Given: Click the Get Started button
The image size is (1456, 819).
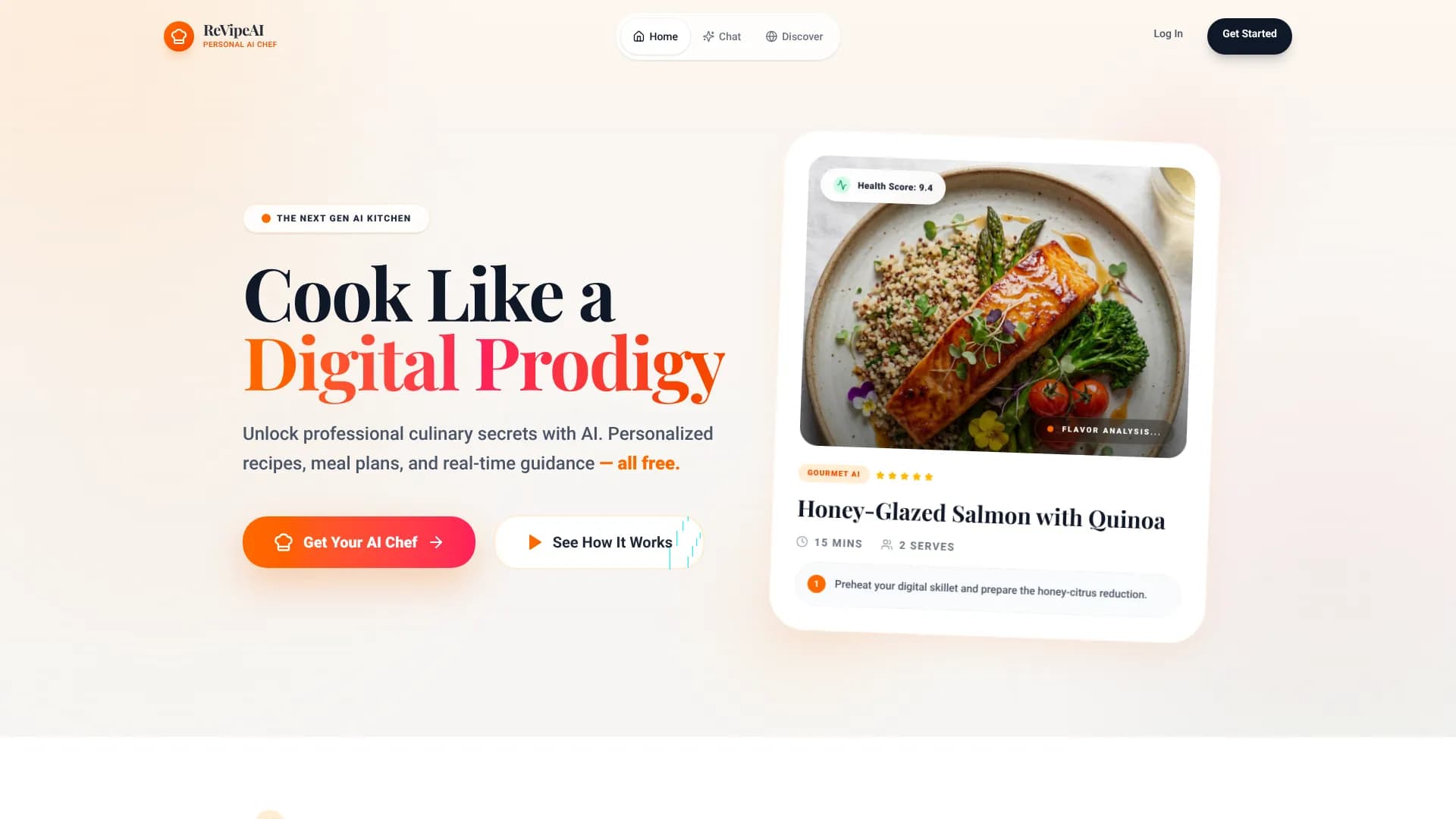Looking at the screenshot, I should (1249, 36).
